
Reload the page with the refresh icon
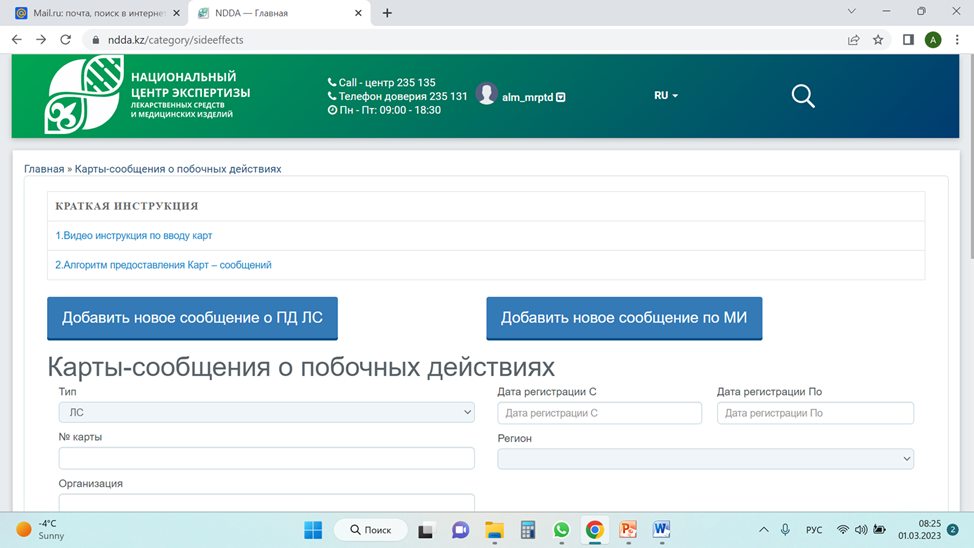(65, 40)
